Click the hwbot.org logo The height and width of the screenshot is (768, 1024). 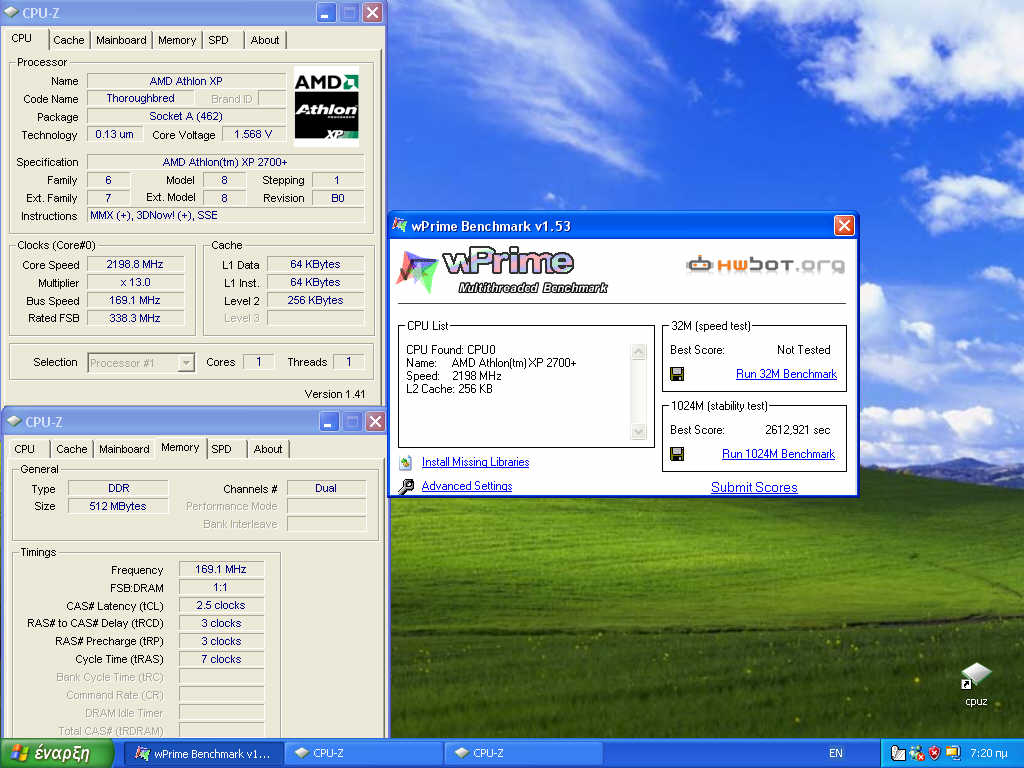pos(765,264)
